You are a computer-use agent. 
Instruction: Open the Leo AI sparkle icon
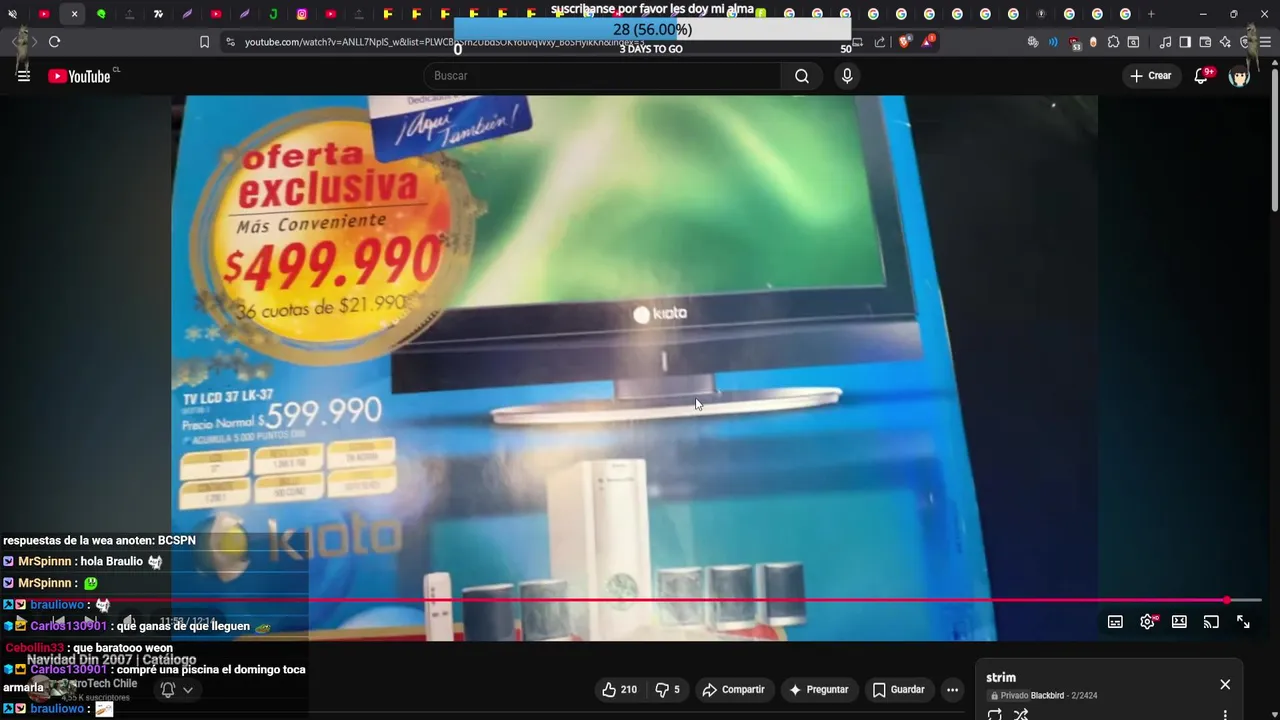1225,42
